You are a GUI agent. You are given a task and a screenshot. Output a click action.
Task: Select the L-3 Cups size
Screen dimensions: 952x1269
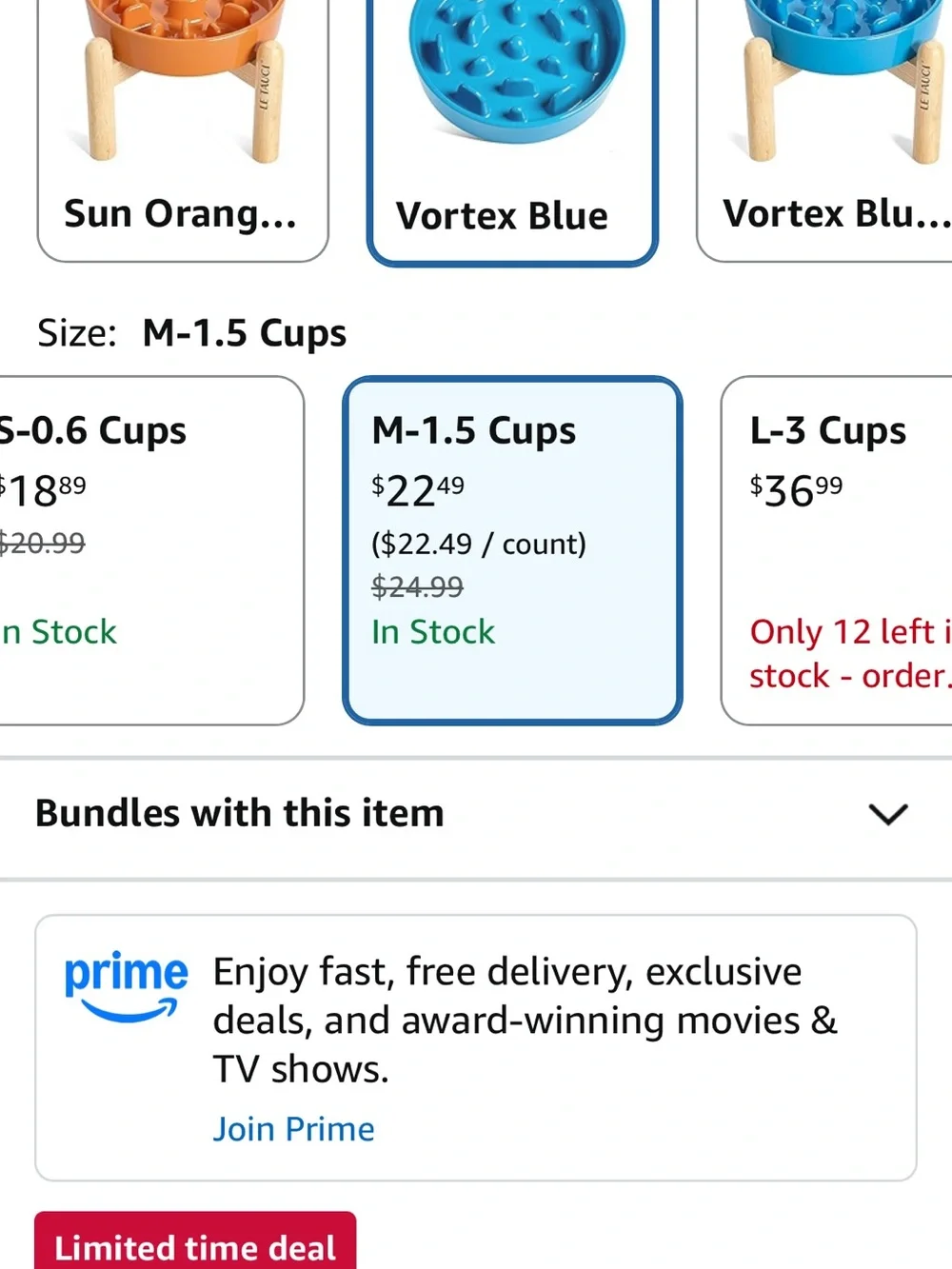point(837,550)
